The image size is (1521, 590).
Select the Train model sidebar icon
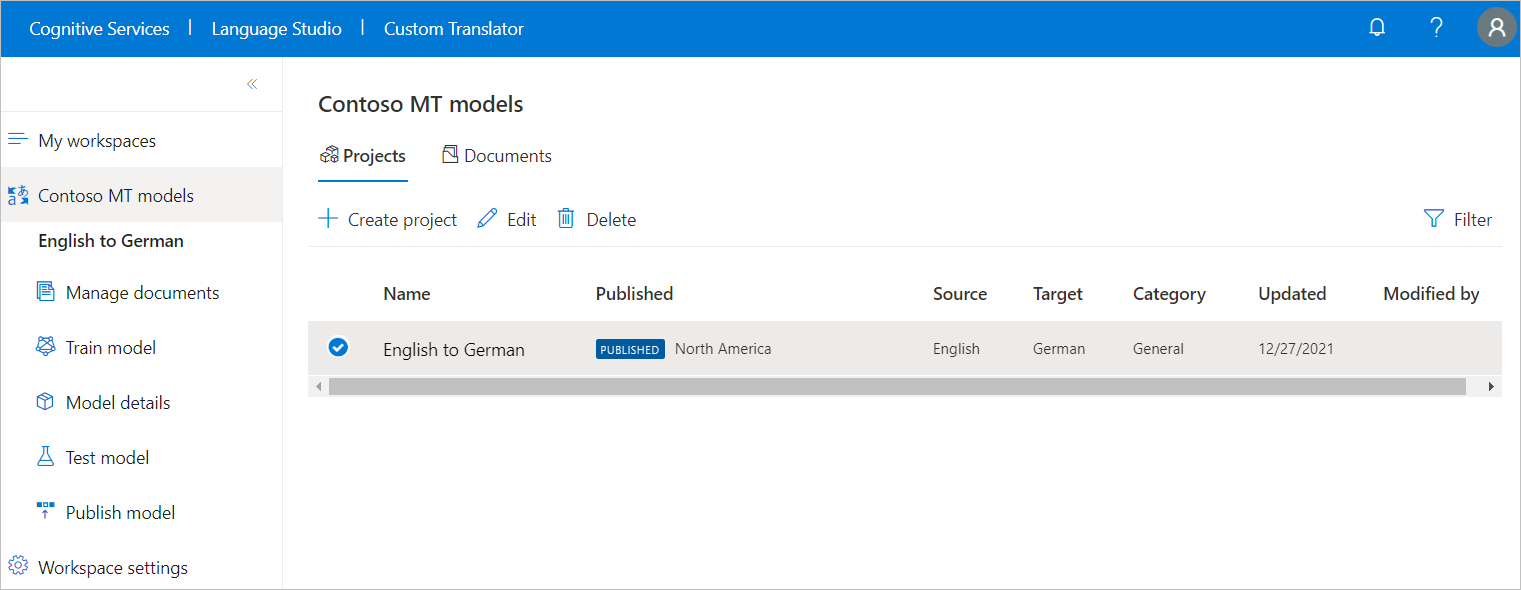(x=45, y=345)
